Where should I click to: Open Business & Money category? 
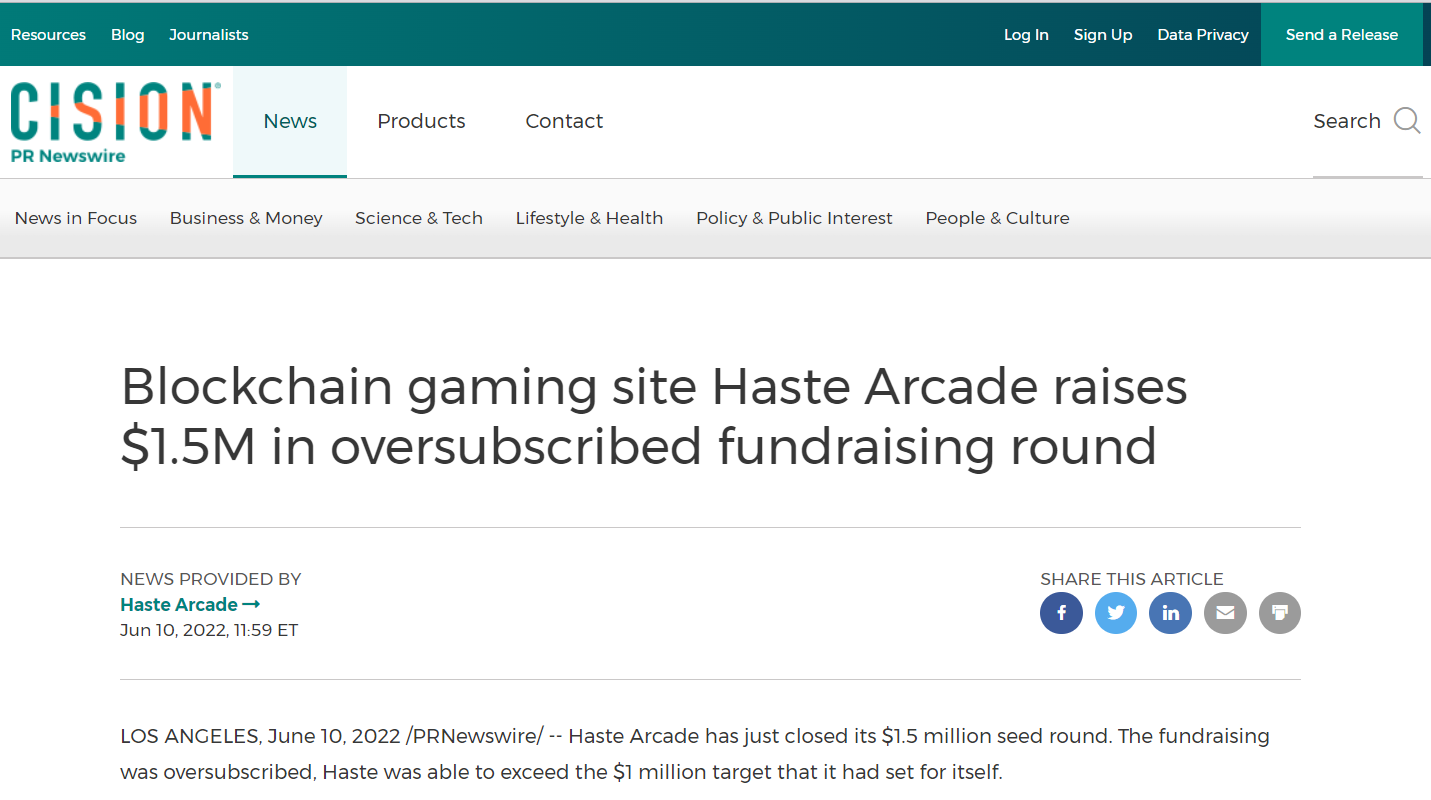pyautogui.click(x=246, y=218)
